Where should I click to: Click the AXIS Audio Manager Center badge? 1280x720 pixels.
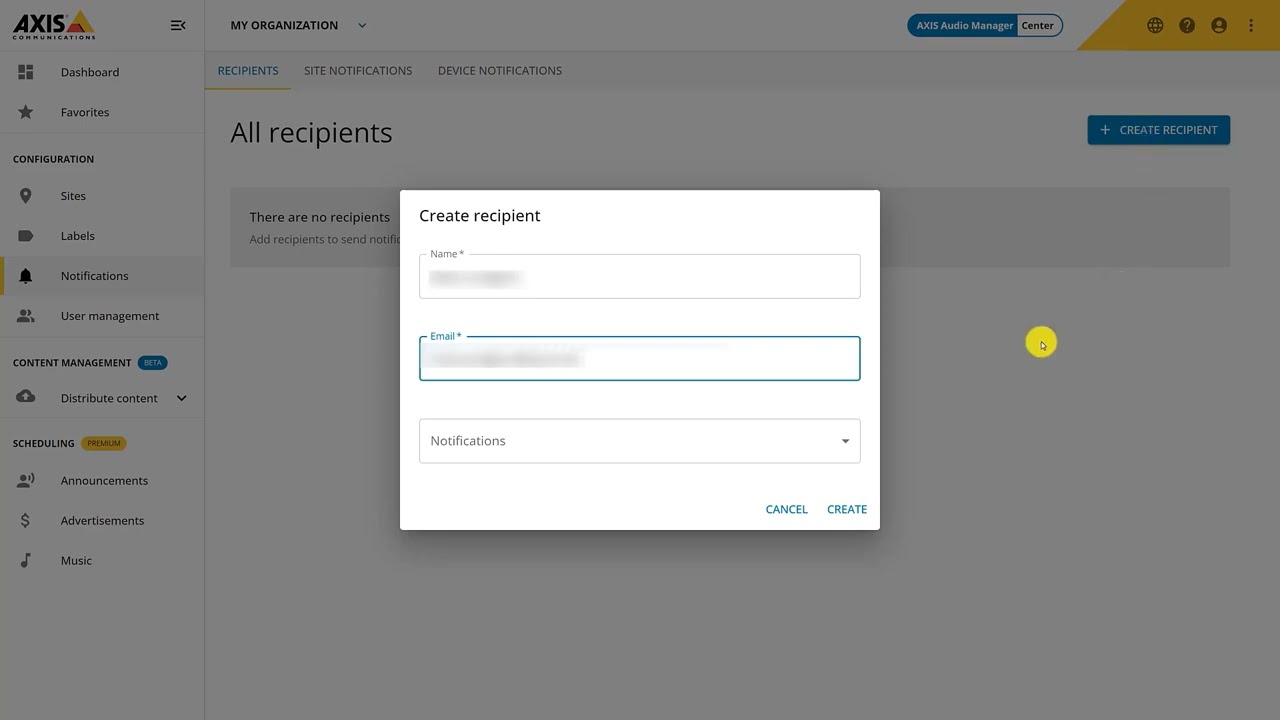pyautogui.click(x=985, y=25)
